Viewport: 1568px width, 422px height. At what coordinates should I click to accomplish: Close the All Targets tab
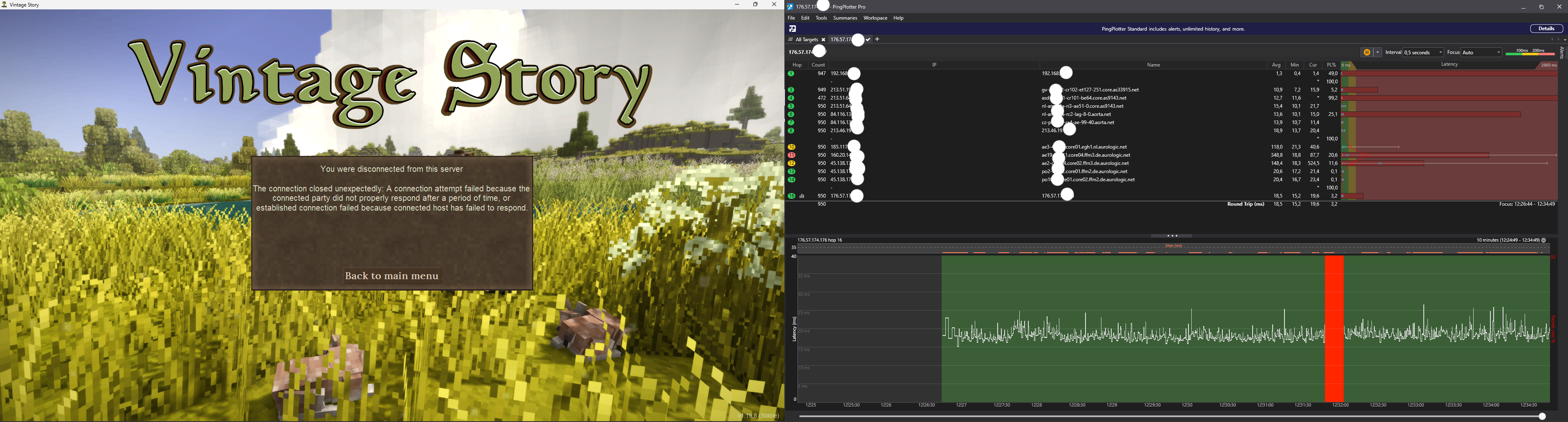point(823,40)
